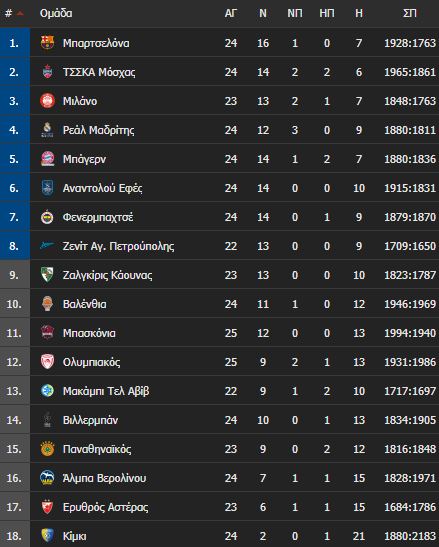Click the ΣΠ column header
This screenshot has height=547, width=439.
click(x=410, y=13)
